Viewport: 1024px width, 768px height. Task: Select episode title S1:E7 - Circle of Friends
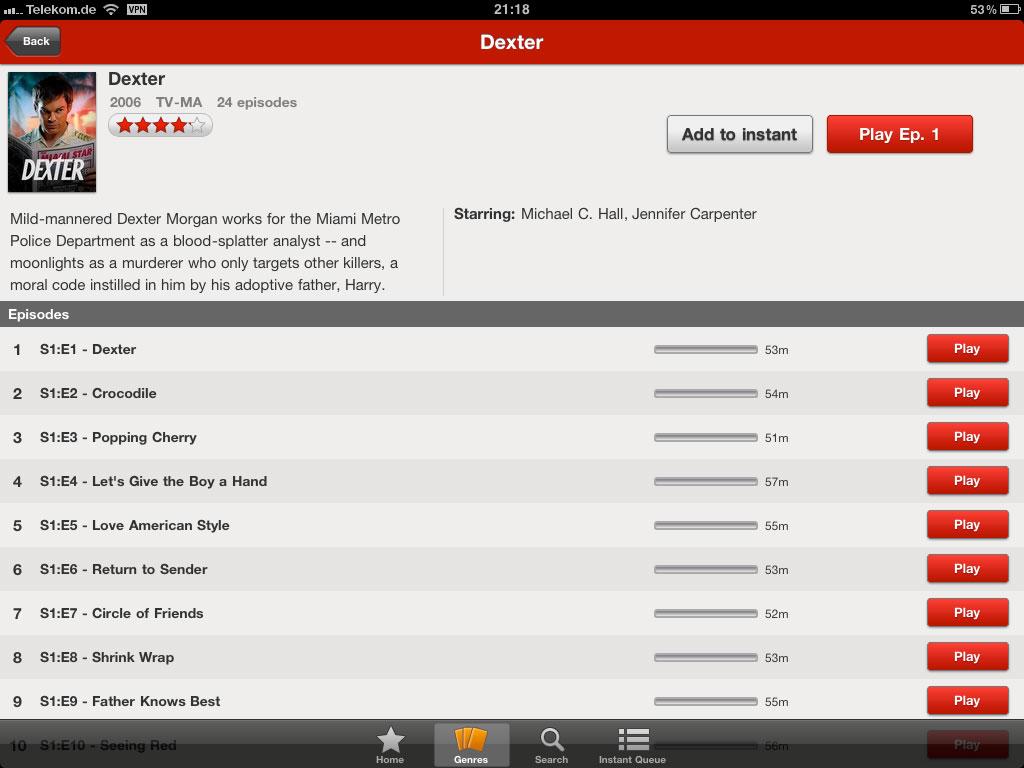coord(121,613)
